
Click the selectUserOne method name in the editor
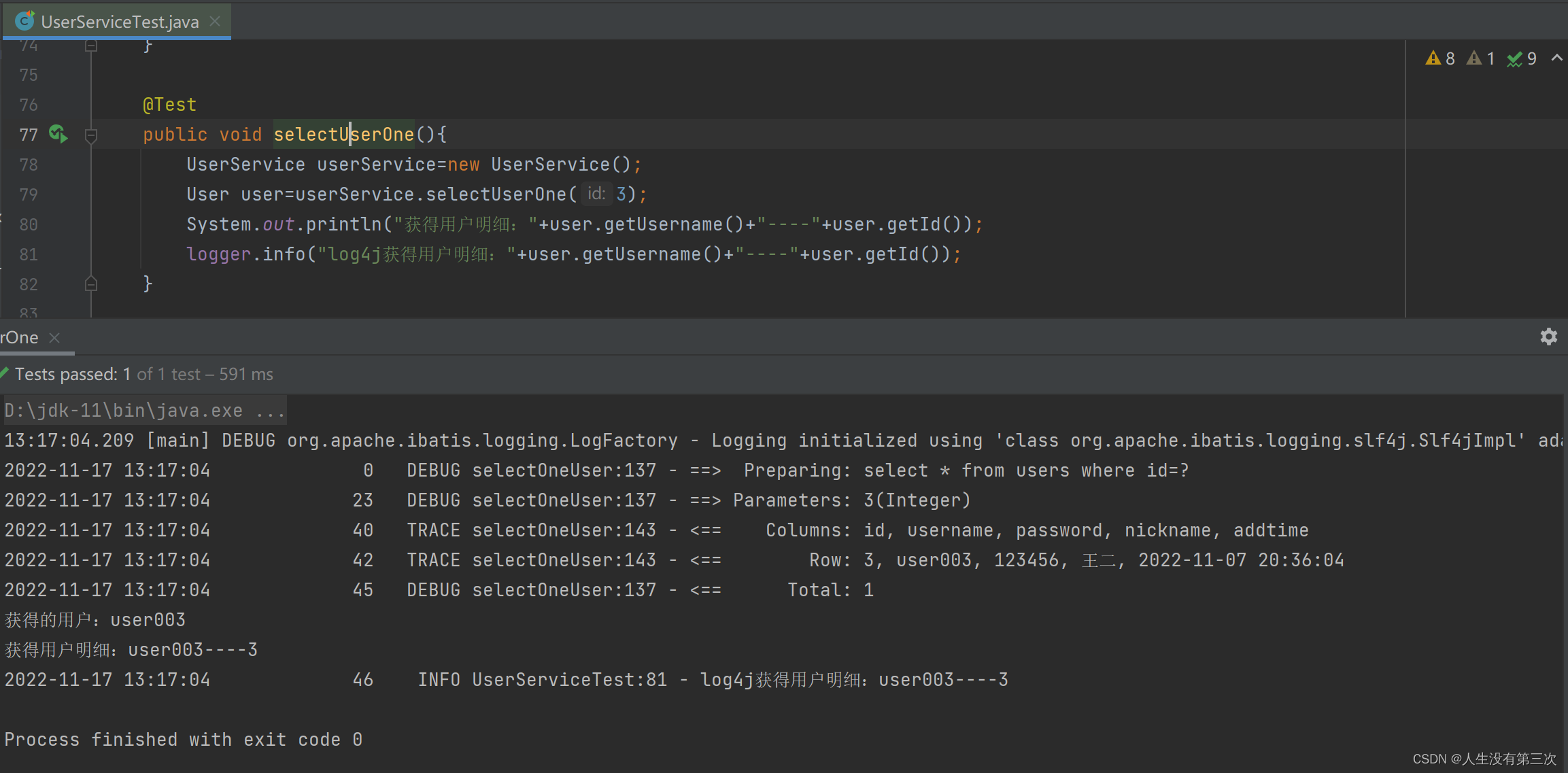343,135
